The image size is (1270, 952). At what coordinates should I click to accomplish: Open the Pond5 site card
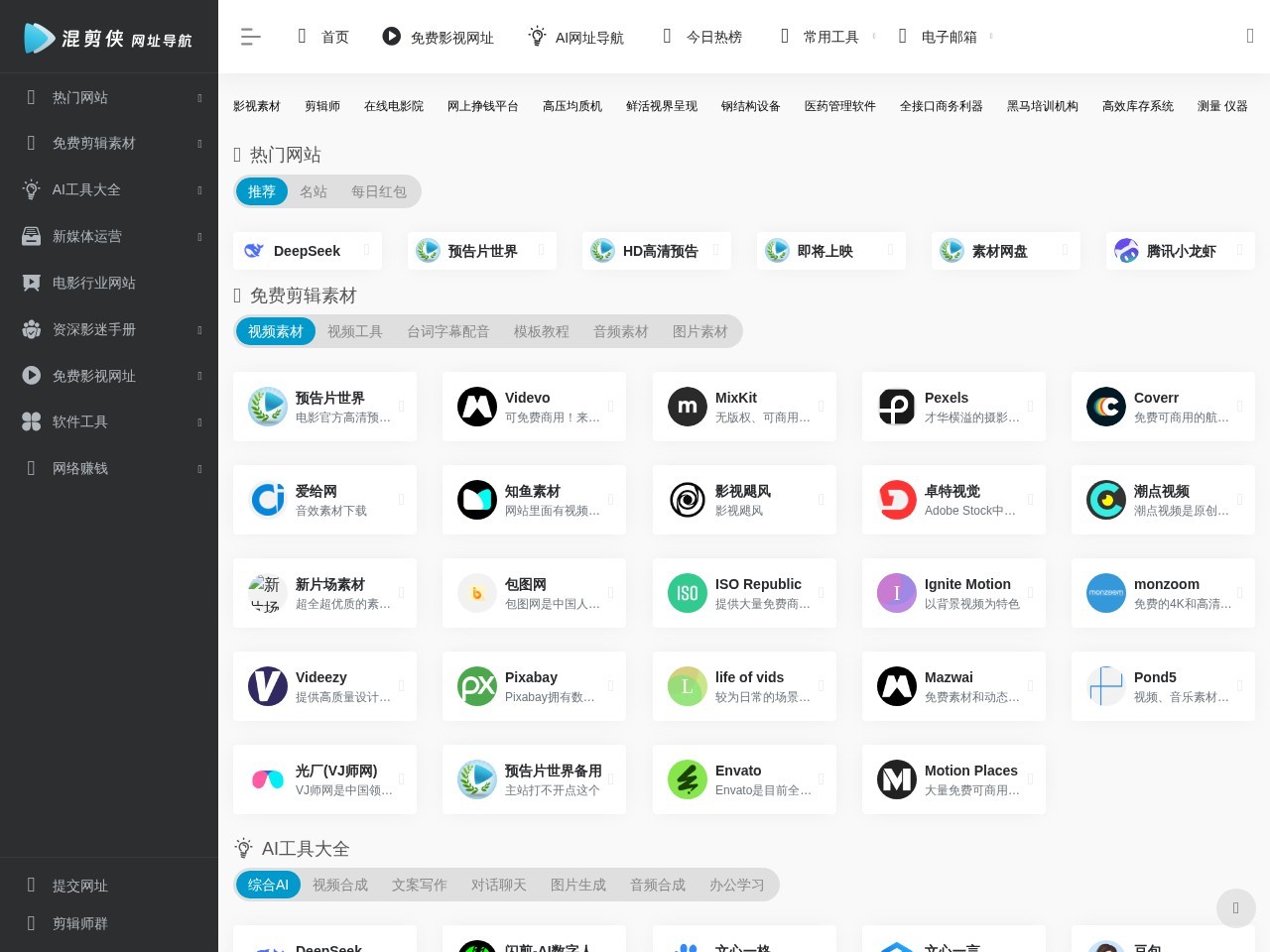1163,686
